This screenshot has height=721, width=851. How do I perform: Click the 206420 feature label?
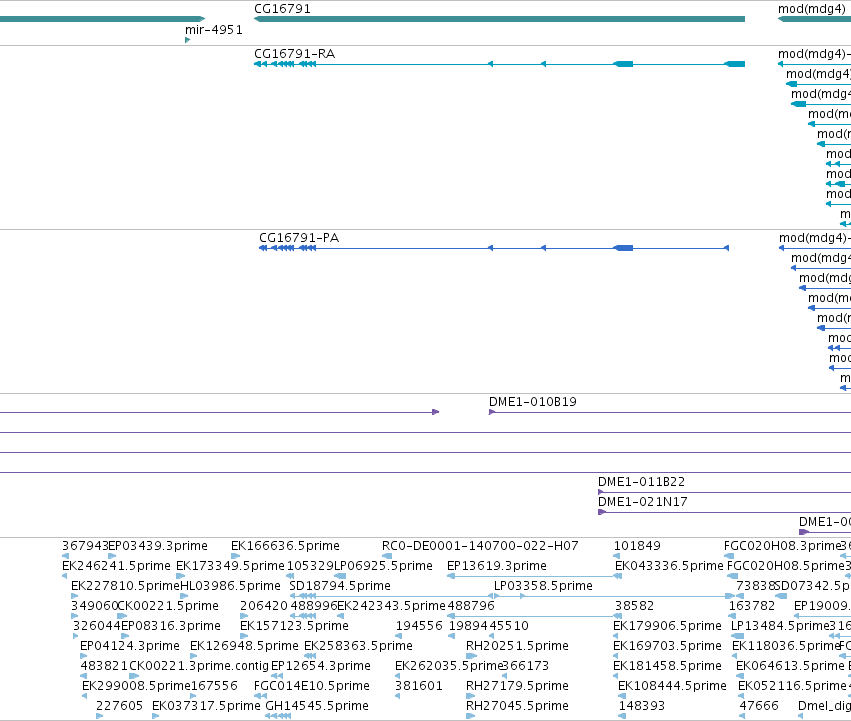(264, 606)
